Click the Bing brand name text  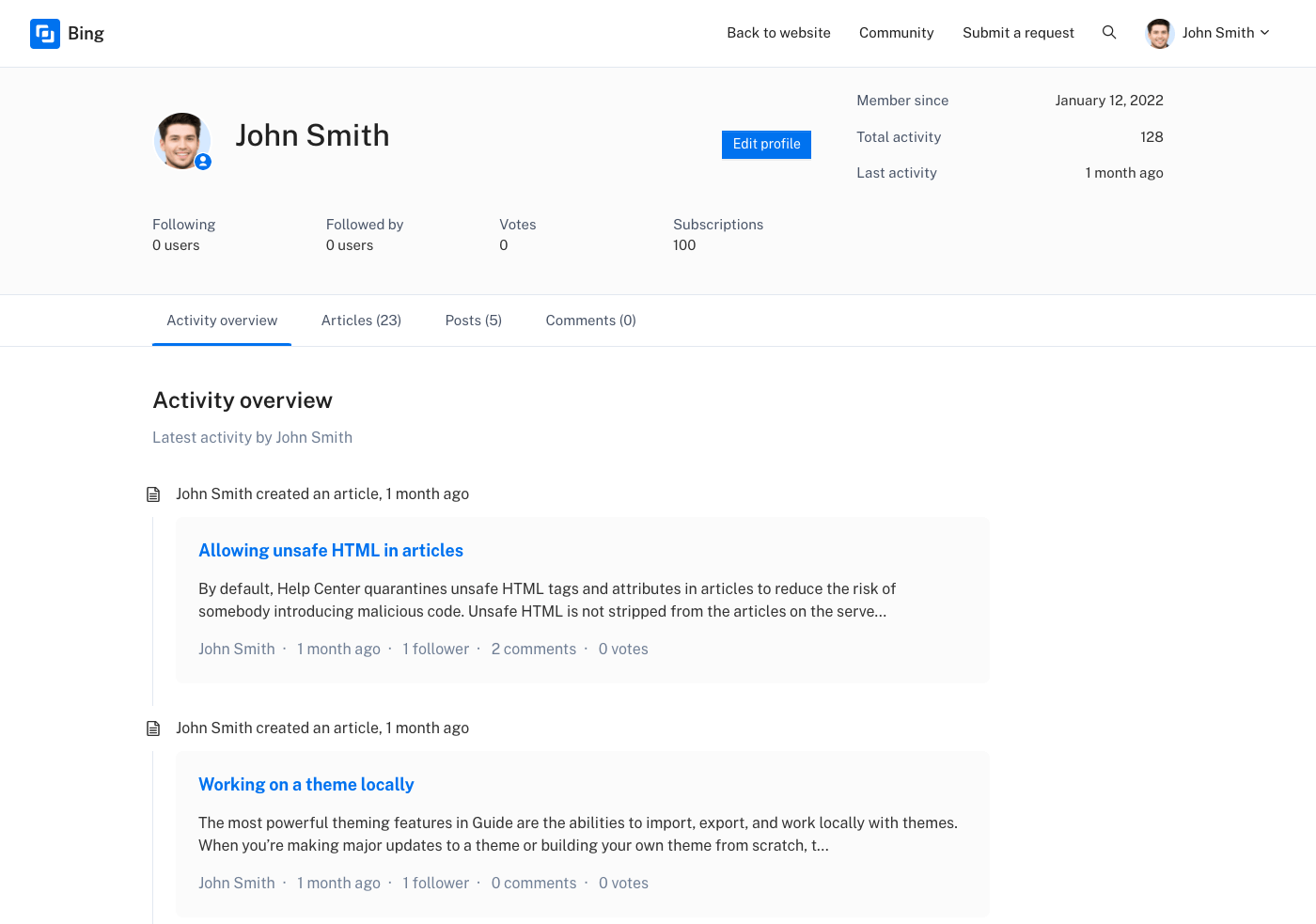coord(86,34)
